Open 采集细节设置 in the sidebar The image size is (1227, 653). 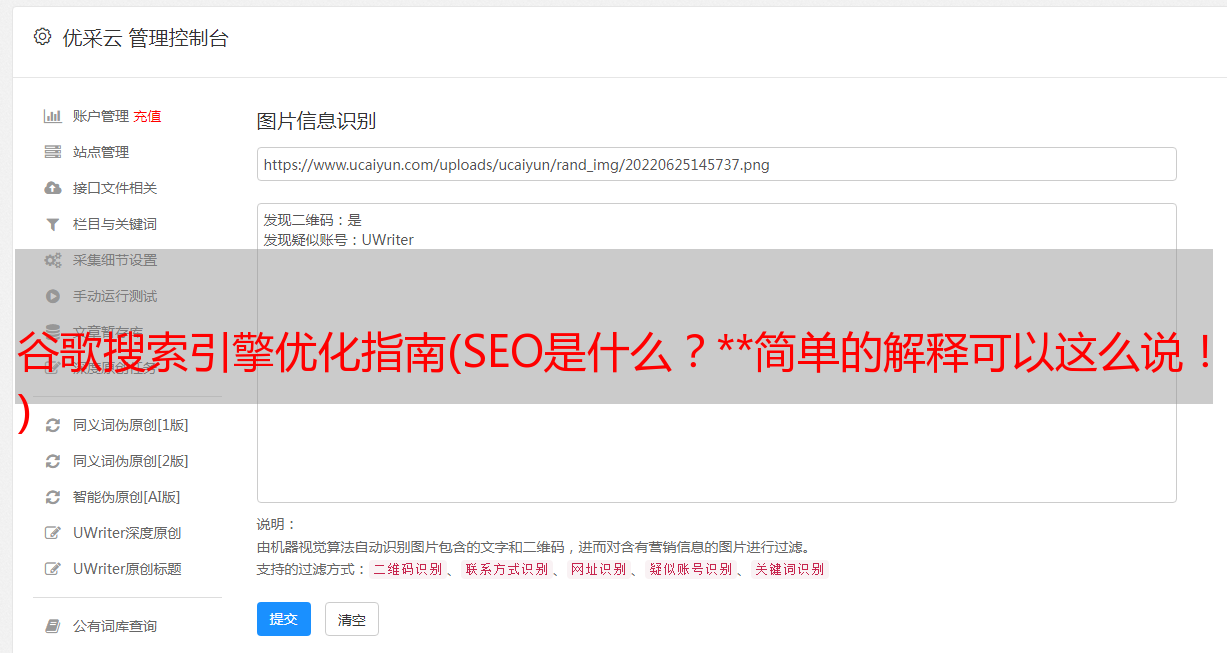click(x=115, y=260)
